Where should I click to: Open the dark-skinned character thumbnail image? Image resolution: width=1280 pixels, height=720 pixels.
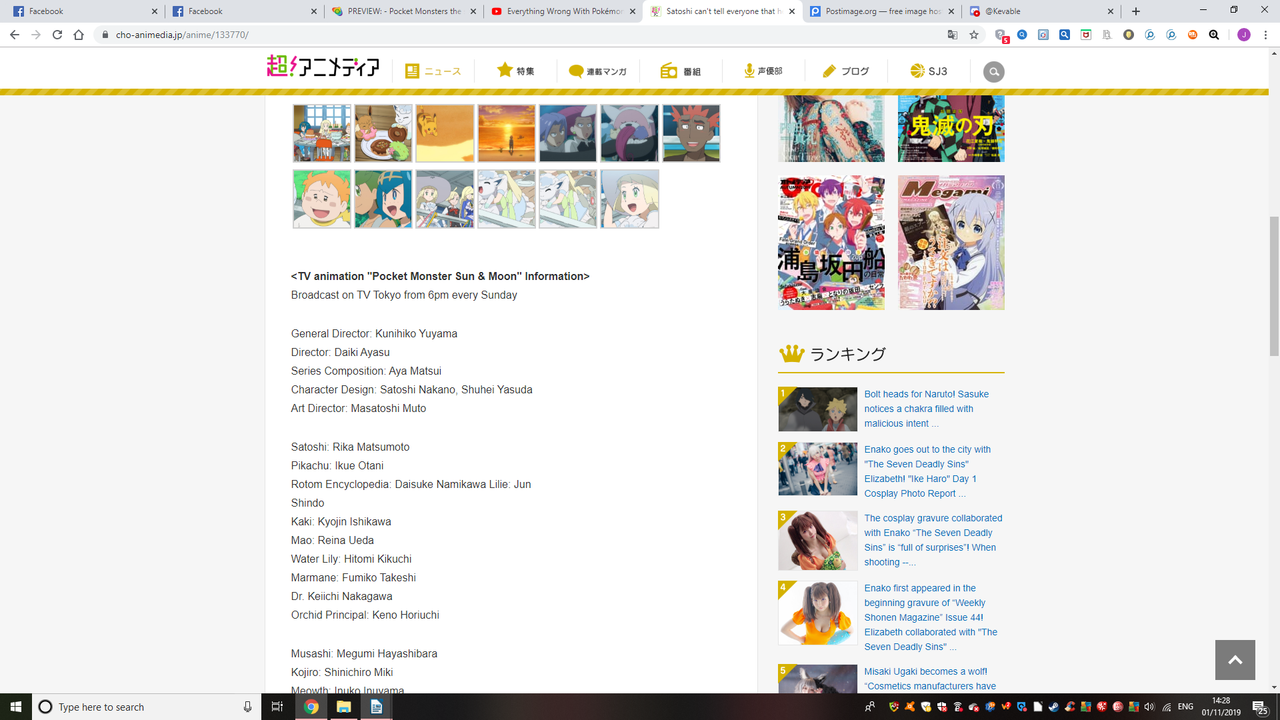691,133
